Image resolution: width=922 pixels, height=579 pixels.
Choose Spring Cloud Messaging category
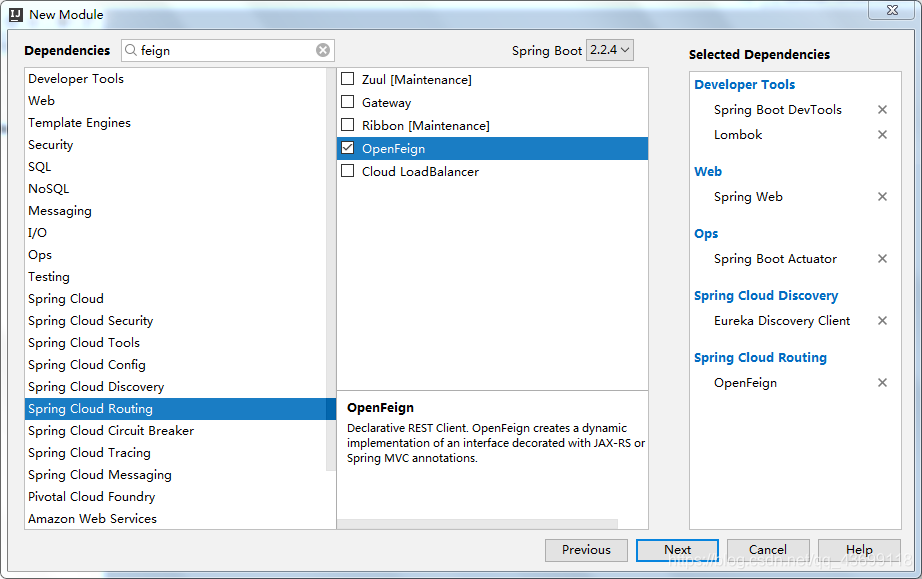coord(175,475)
